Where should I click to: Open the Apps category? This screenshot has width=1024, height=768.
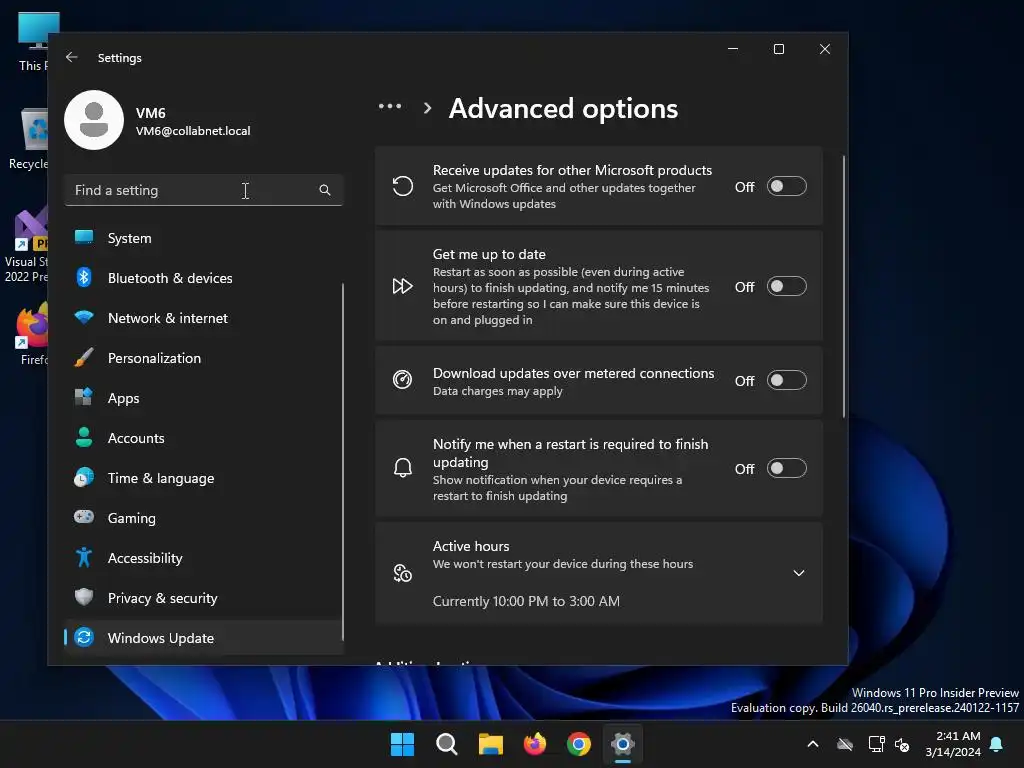pyautogui.click(x=203, y=397)
